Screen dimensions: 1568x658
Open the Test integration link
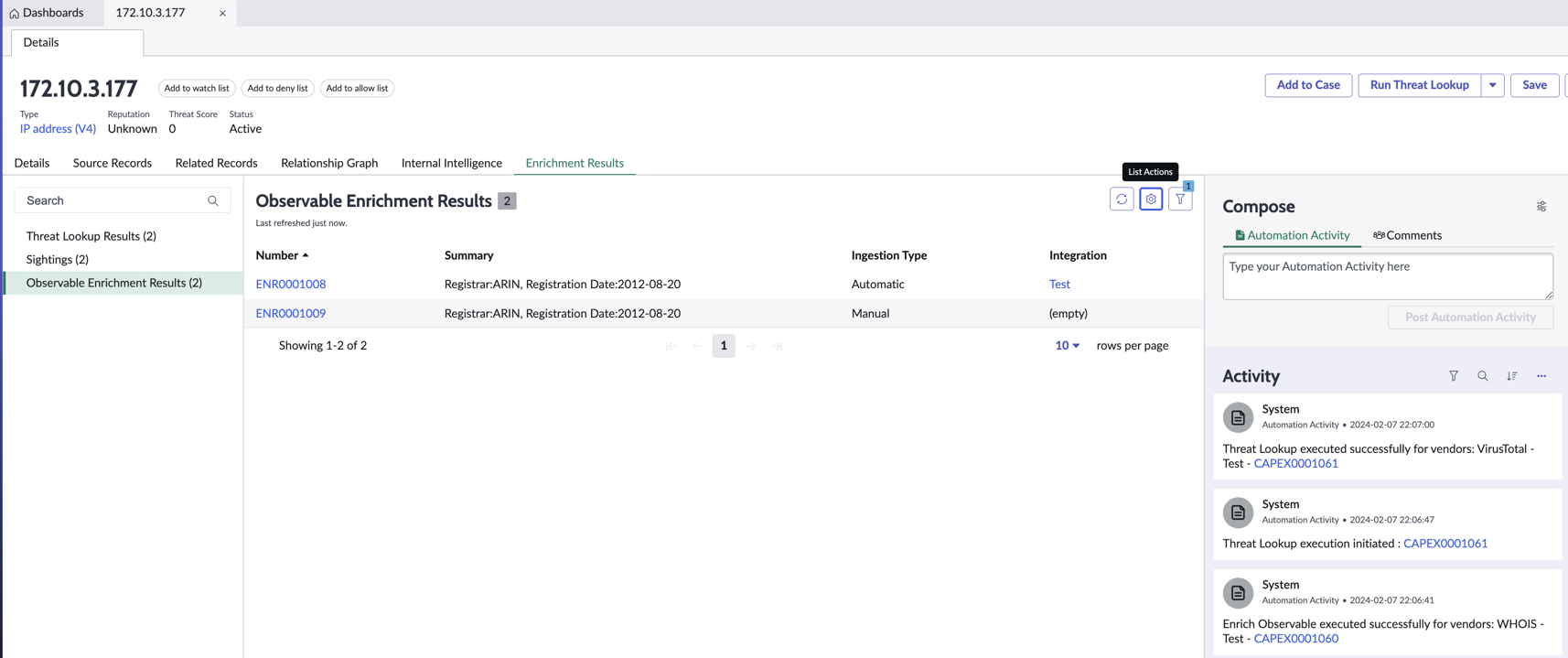(1059, 285)
